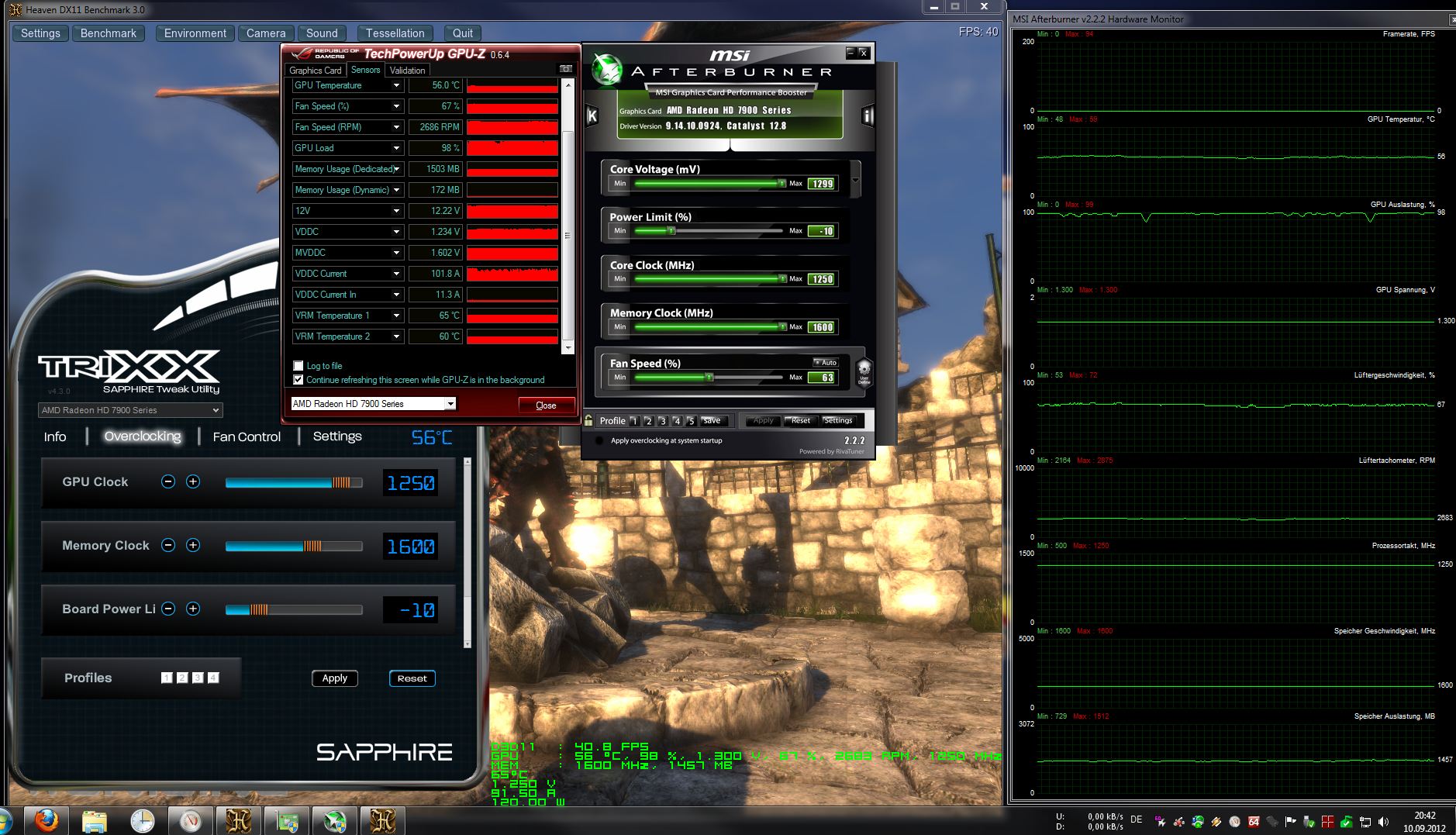The height and width of the screenshot is (835, 1456).
Task: Select Afterburner profile slot 3
Action: (663, 421)
